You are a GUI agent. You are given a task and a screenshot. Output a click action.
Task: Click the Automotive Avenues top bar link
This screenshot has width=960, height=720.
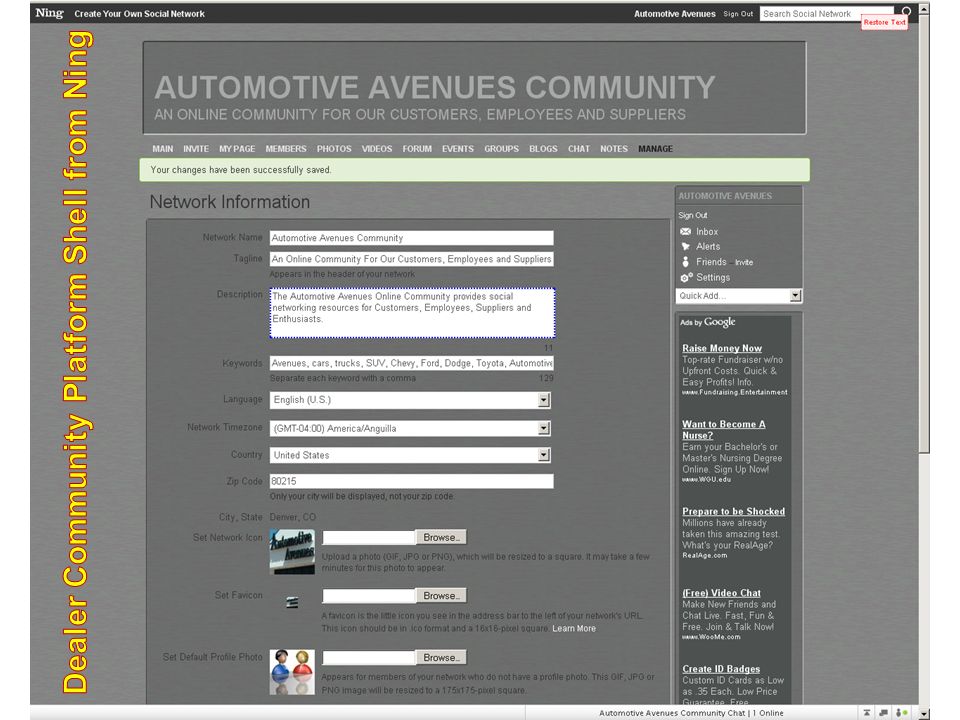[675, 13]
